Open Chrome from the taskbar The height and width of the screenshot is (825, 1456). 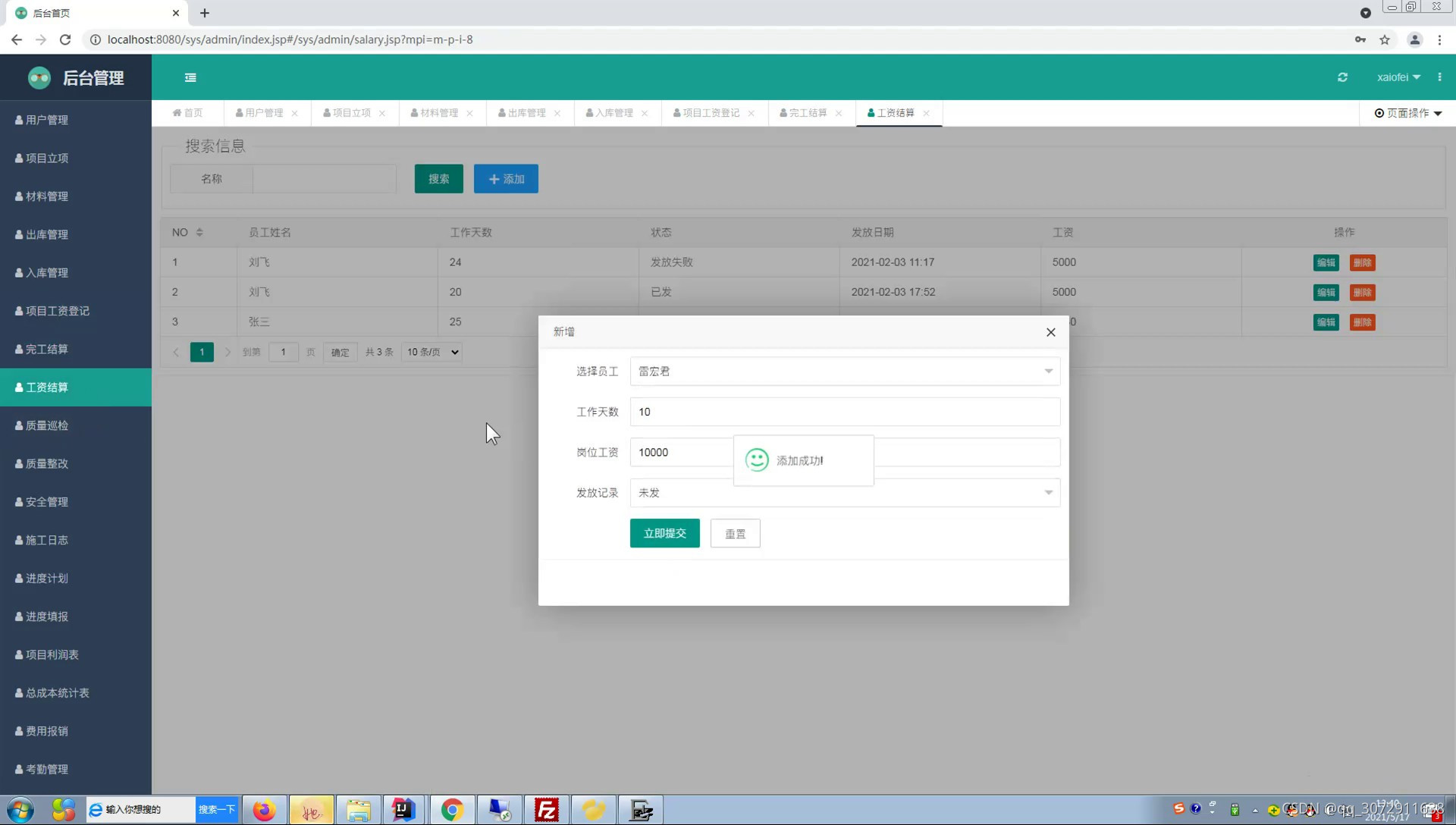click(452, 810)
